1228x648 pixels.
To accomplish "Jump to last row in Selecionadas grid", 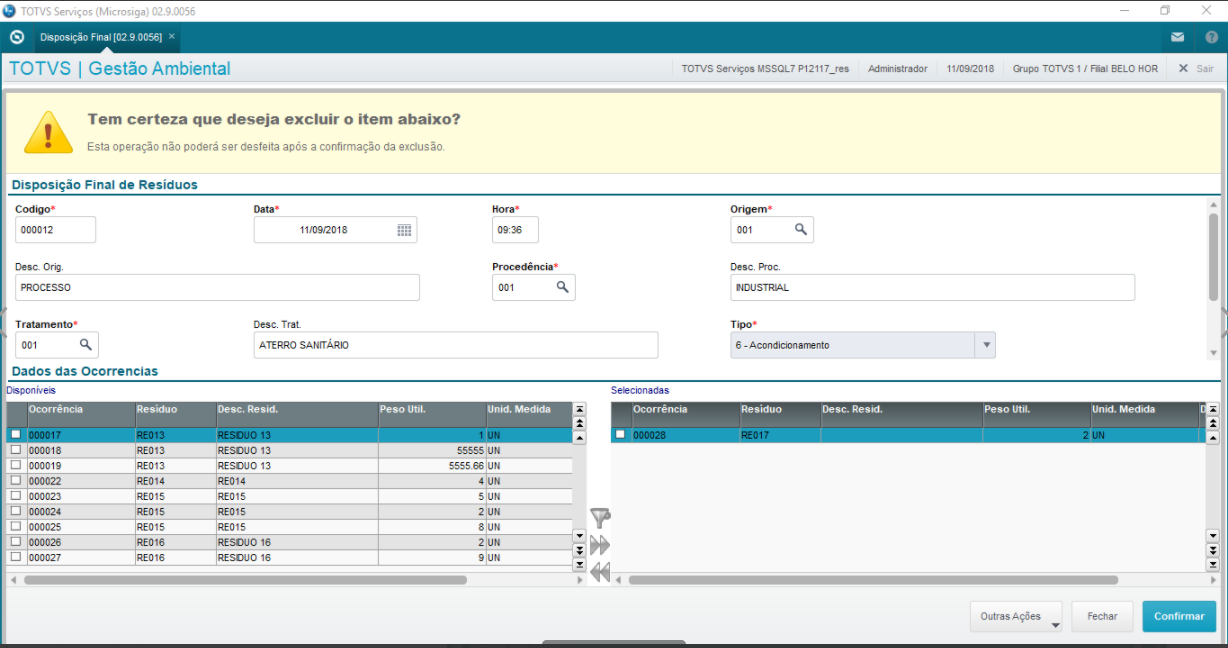I will point(1213,564).
